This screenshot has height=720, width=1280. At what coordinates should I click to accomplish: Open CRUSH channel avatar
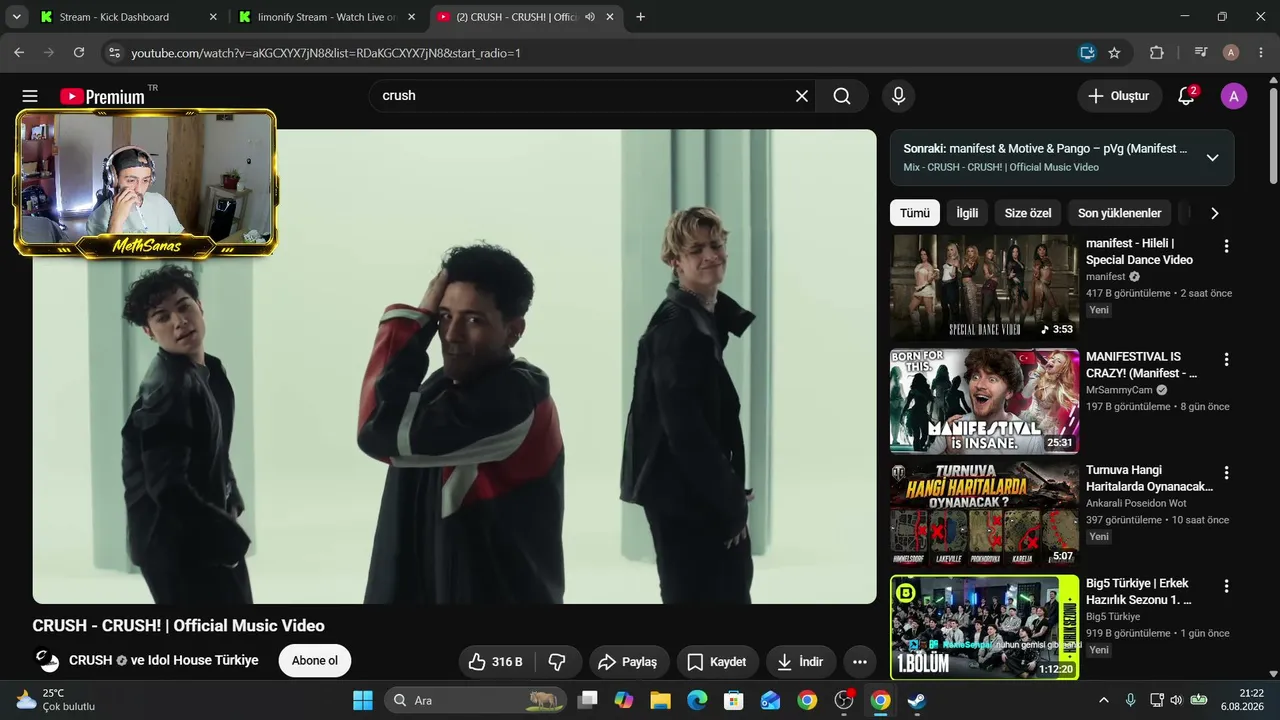coord(47,661)
